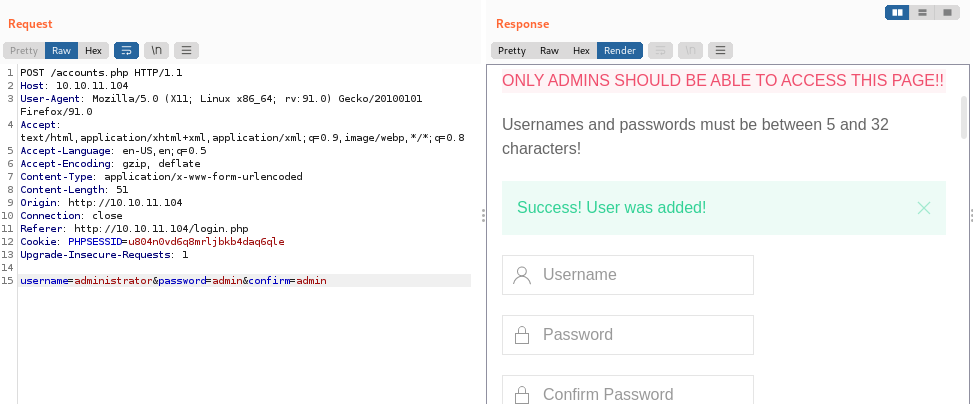
Task: Toggle word wrap icon in Request panel
Action: coord(127,51)
